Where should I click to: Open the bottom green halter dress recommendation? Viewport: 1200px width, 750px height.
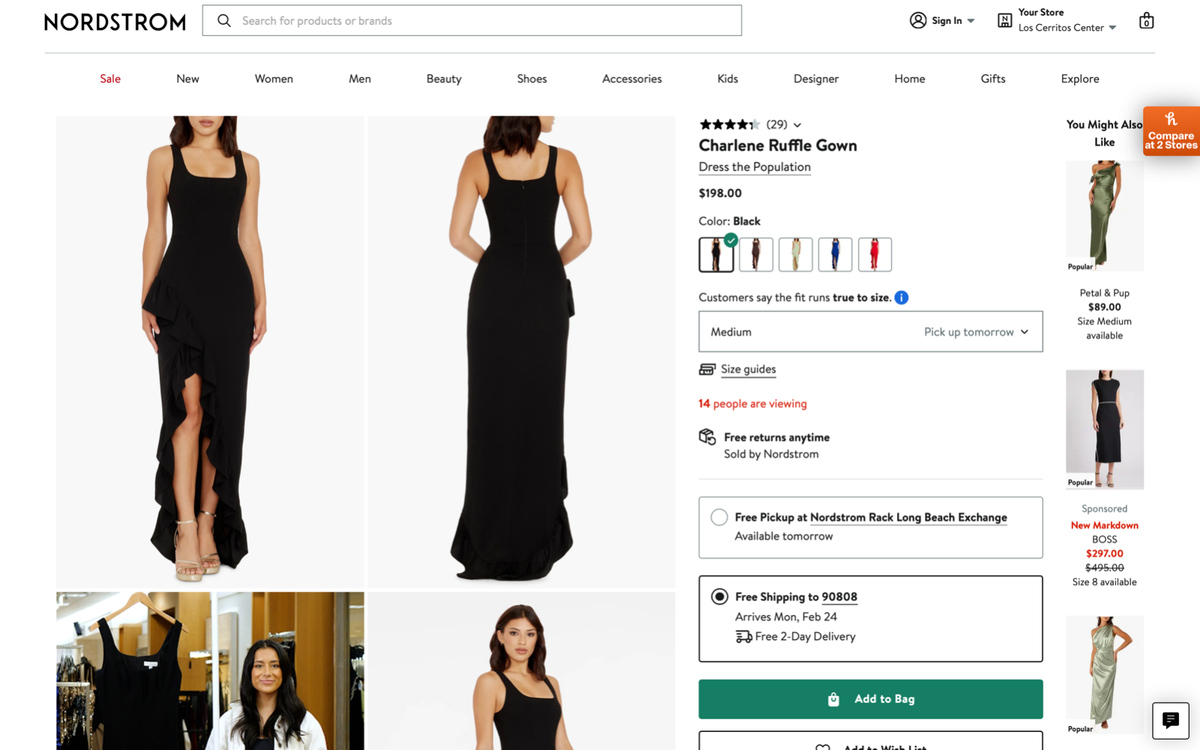click(1105, 676)
